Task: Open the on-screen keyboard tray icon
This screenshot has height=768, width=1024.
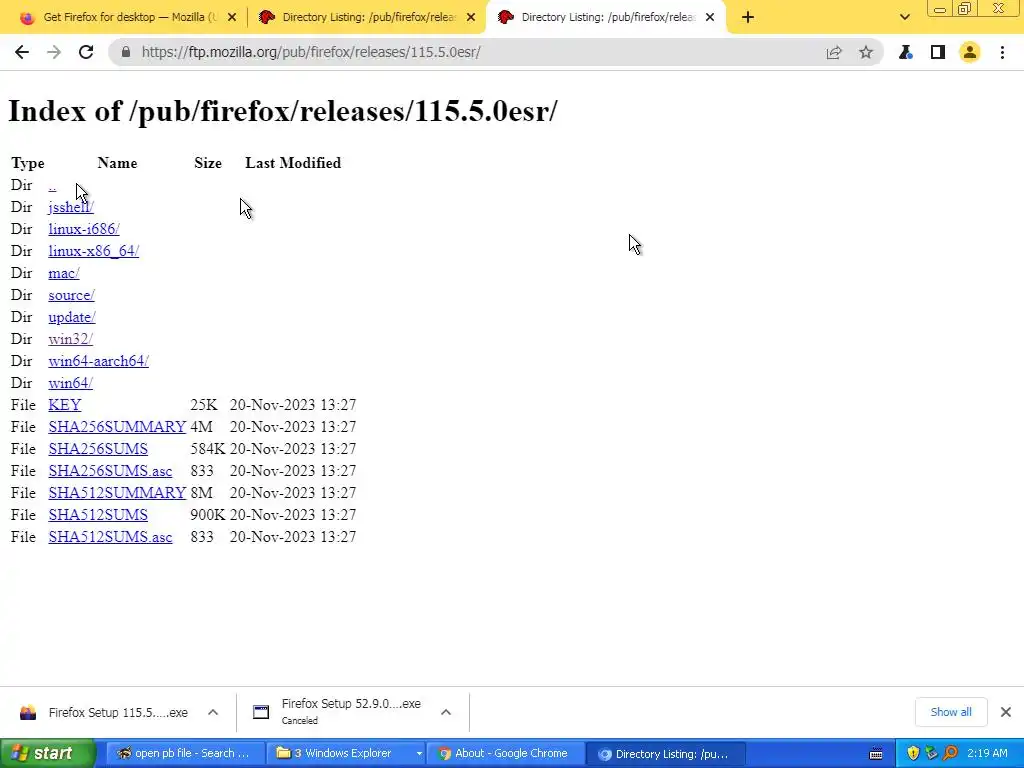Action: pos(876,754)
